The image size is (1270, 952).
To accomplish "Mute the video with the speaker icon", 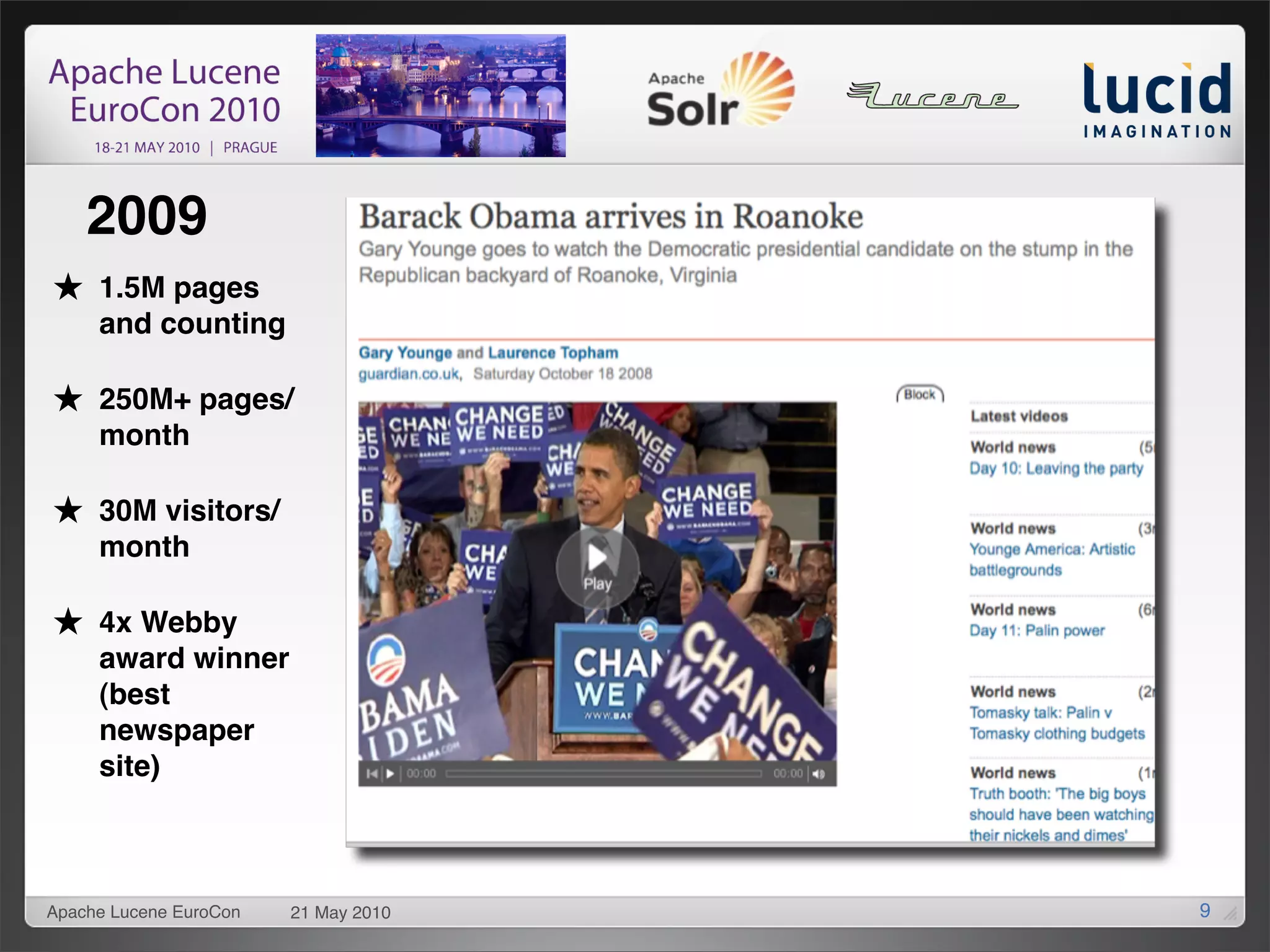I will [819, 773].
